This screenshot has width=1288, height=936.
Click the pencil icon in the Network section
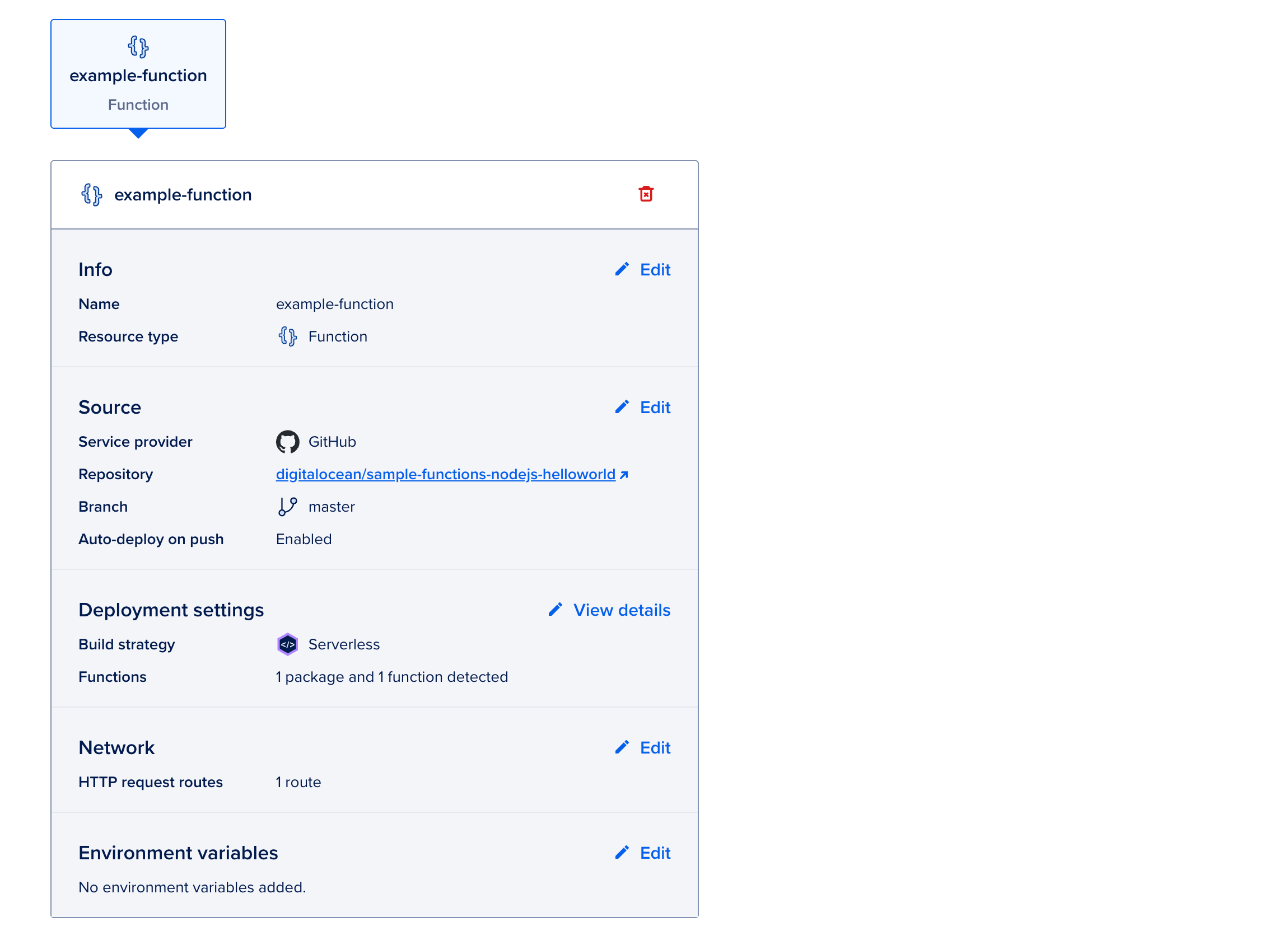click(x=622, y=747)
